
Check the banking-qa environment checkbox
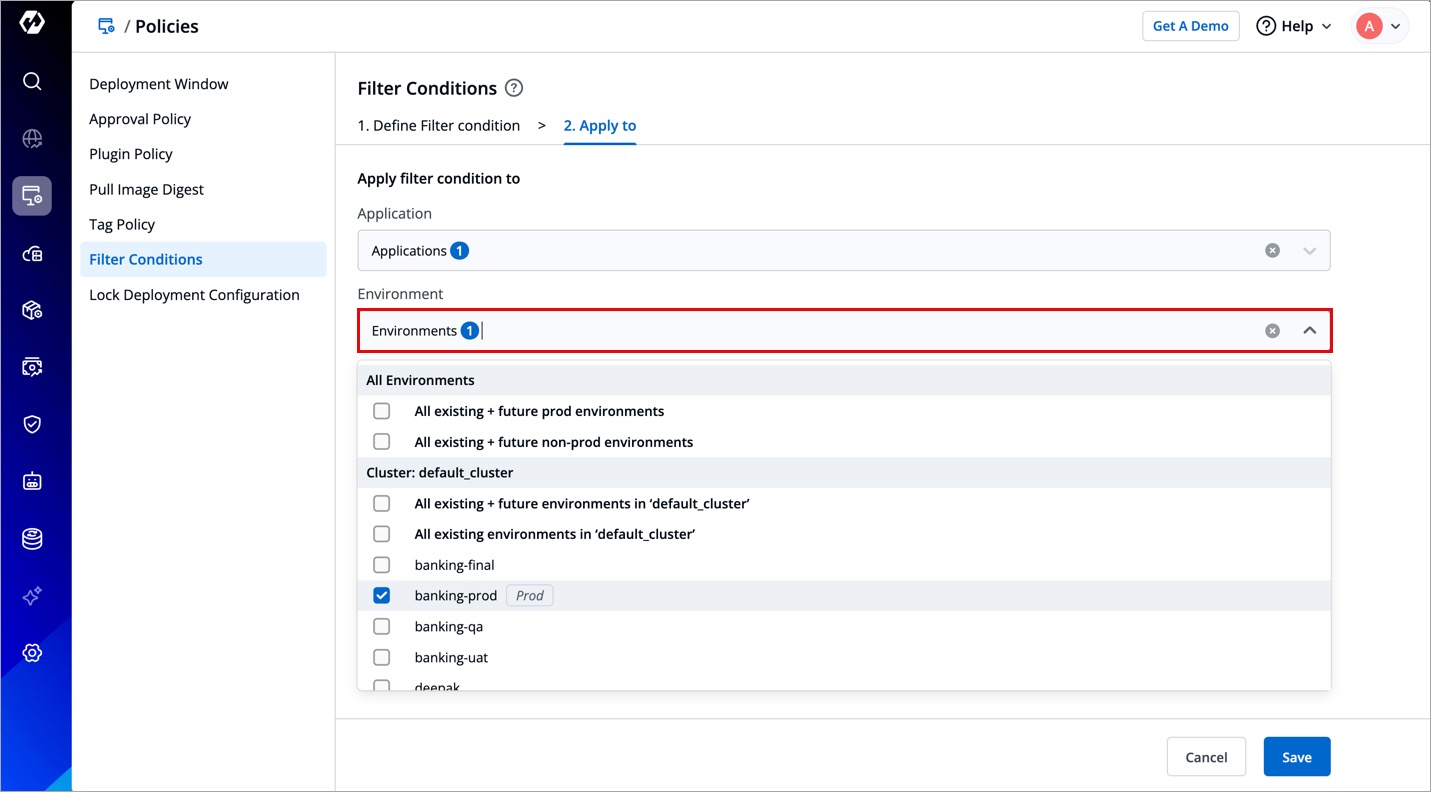point(381,627)
